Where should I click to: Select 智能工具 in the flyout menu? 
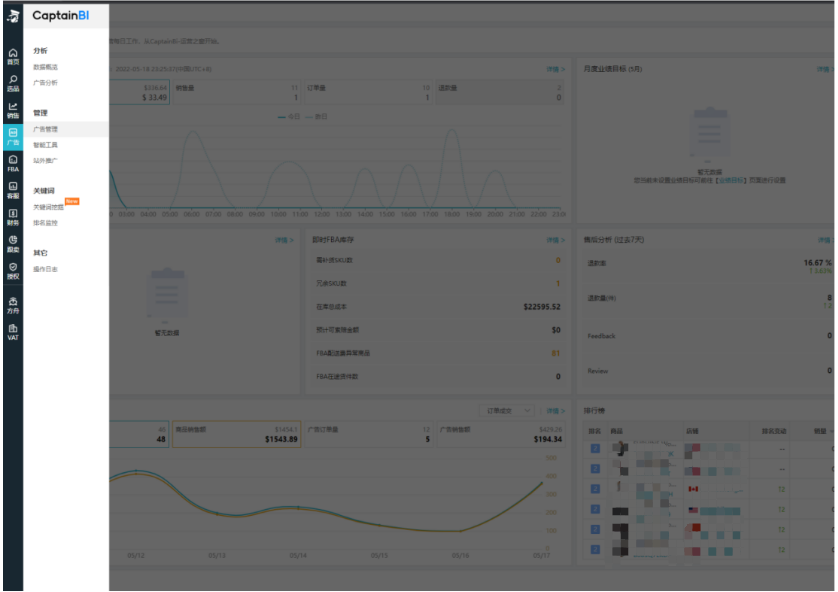click(x=46, y=145)
